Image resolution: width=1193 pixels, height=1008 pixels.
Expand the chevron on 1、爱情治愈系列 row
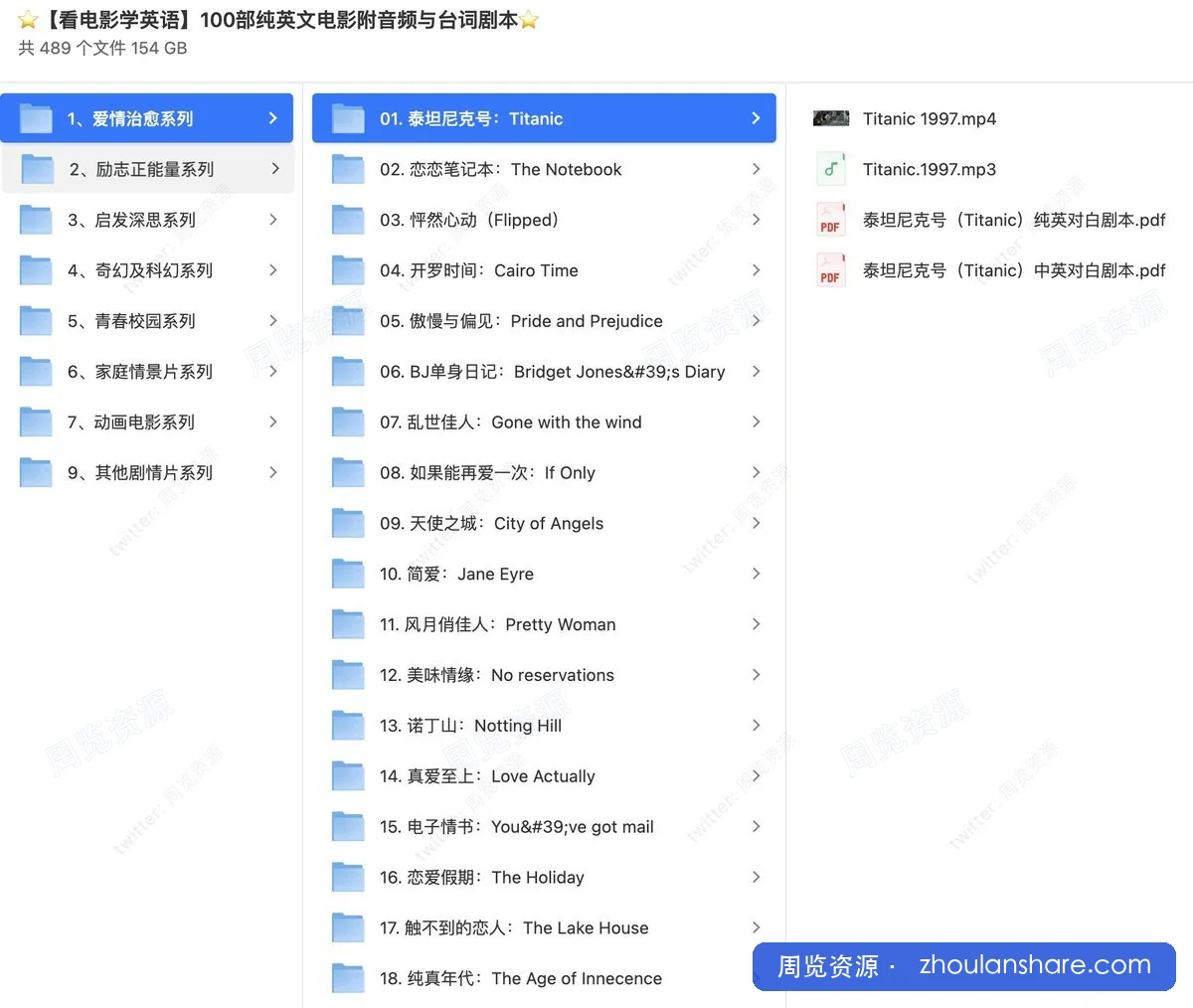click(273, 118)
